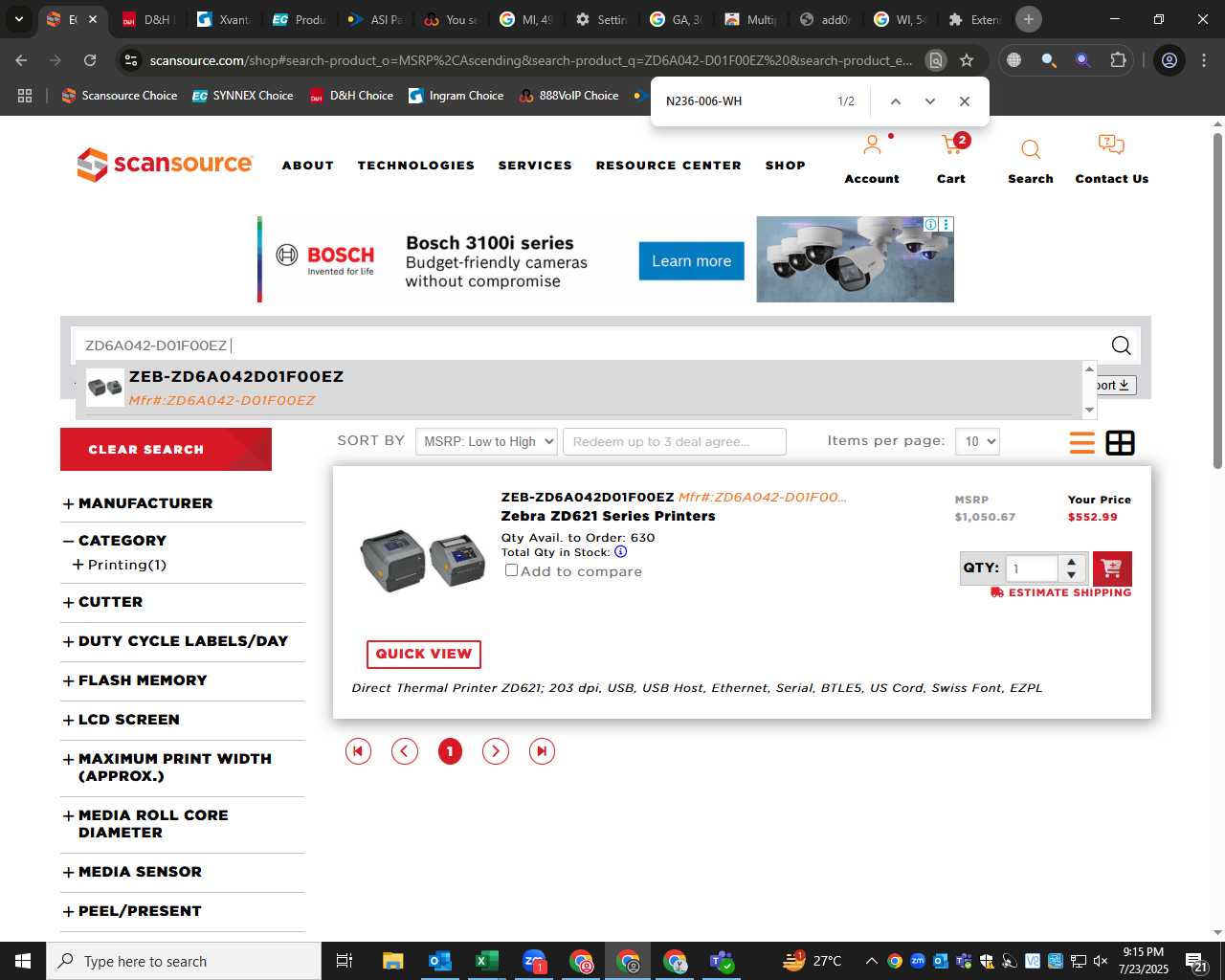The height and width of the screenshot is (980, 1225).
Task: Switch to the D&H browser tab
Action: click(145, 19)
